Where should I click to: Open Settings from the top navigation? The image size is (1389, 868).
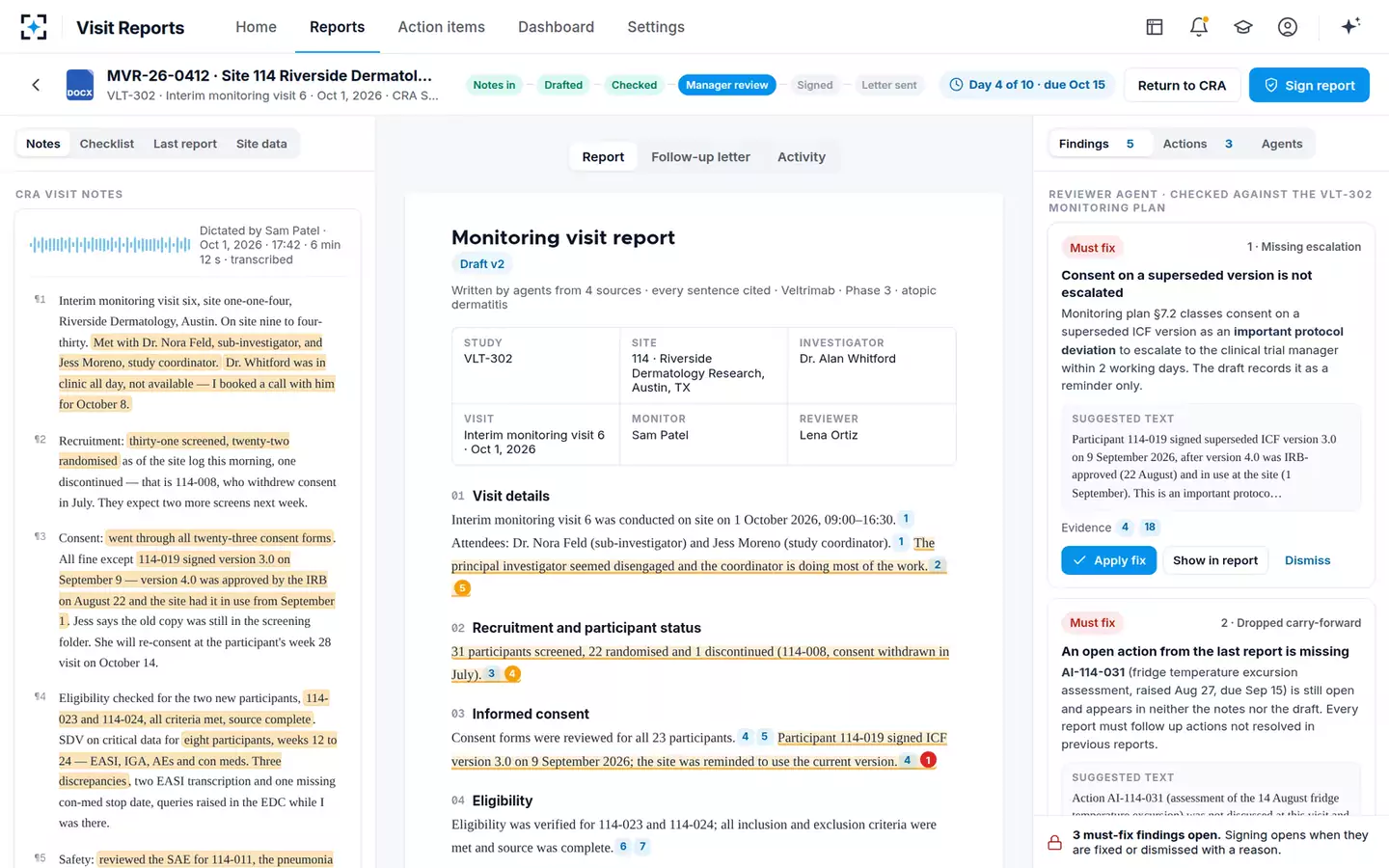click(x=656, y=27)
